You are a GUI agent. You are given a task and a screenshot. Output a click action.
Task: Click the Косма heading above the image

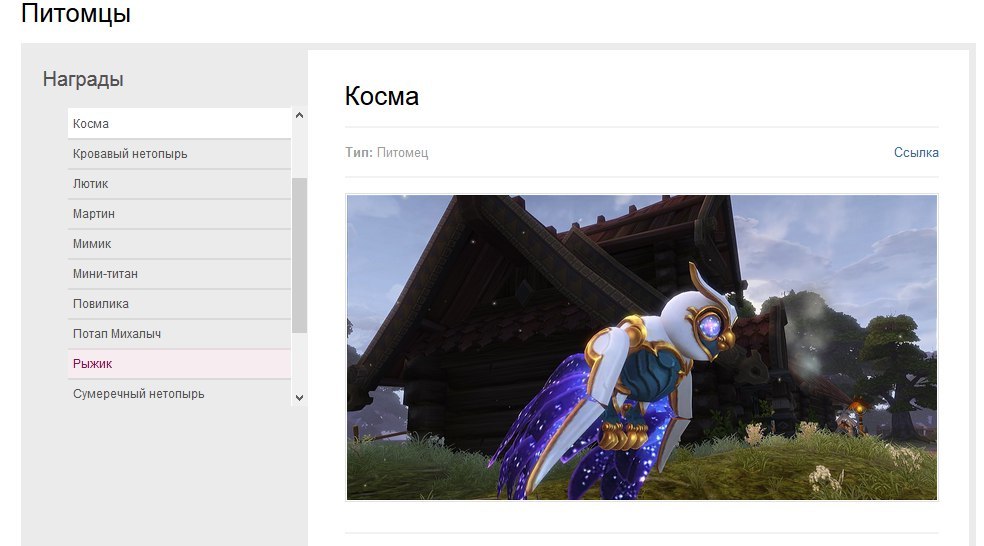(381, 97)
